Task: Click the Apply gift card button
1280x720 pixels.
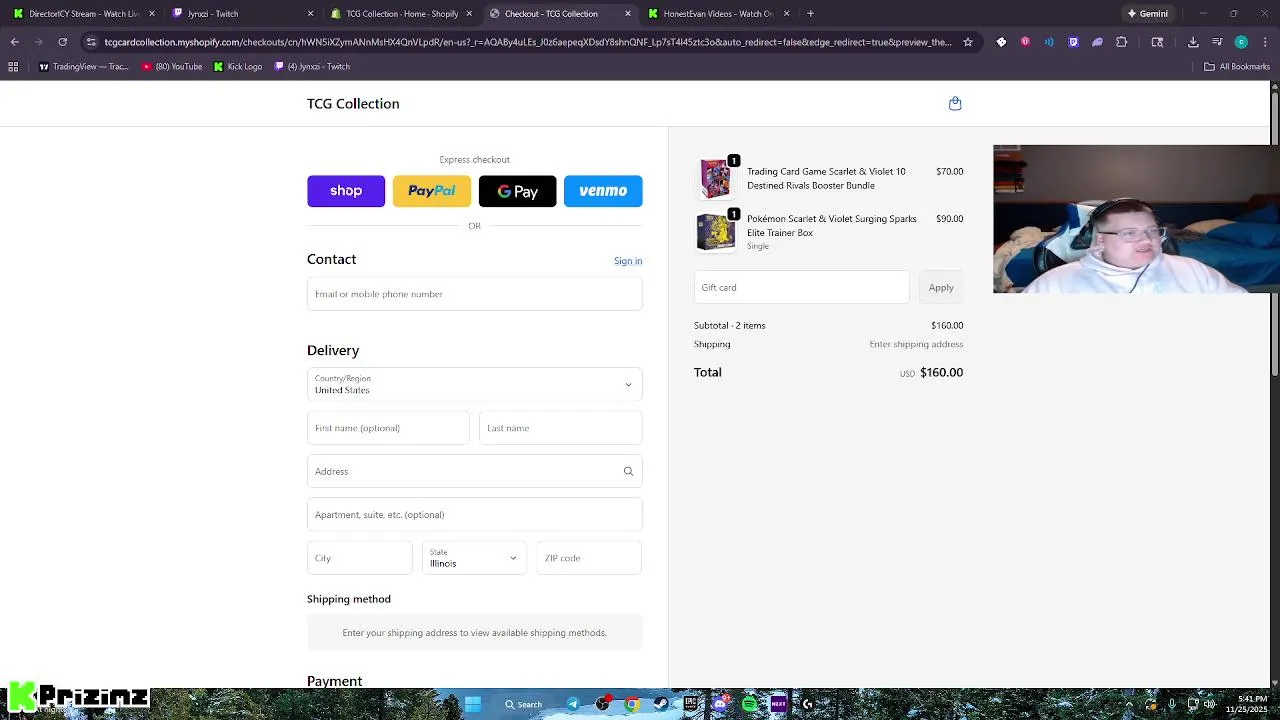Action: tap(941, 287)
